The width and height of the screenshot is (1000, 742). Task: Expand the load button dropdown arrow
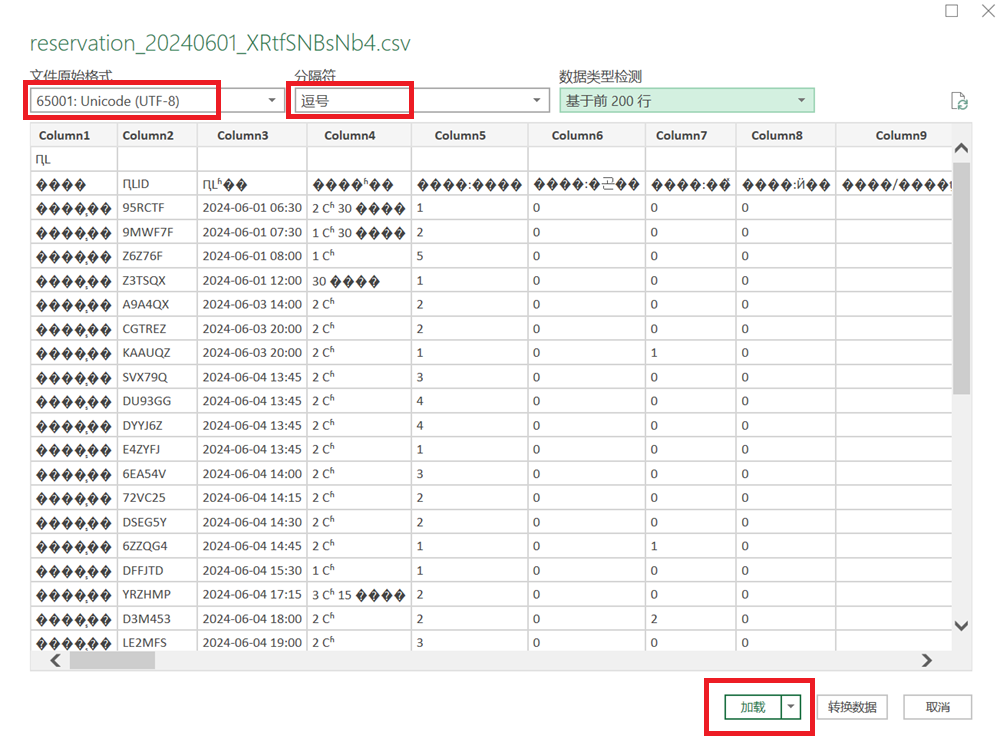coord(791,707)
